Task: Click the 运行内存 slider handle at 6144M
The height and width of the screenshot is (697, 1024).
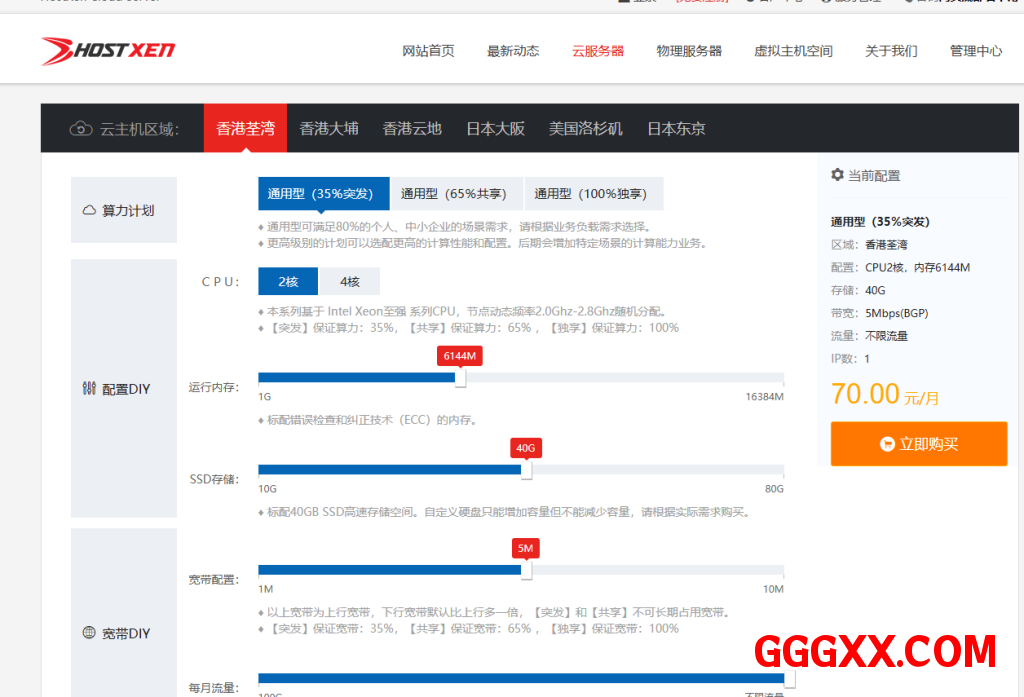Action: (x=460, y=379)
